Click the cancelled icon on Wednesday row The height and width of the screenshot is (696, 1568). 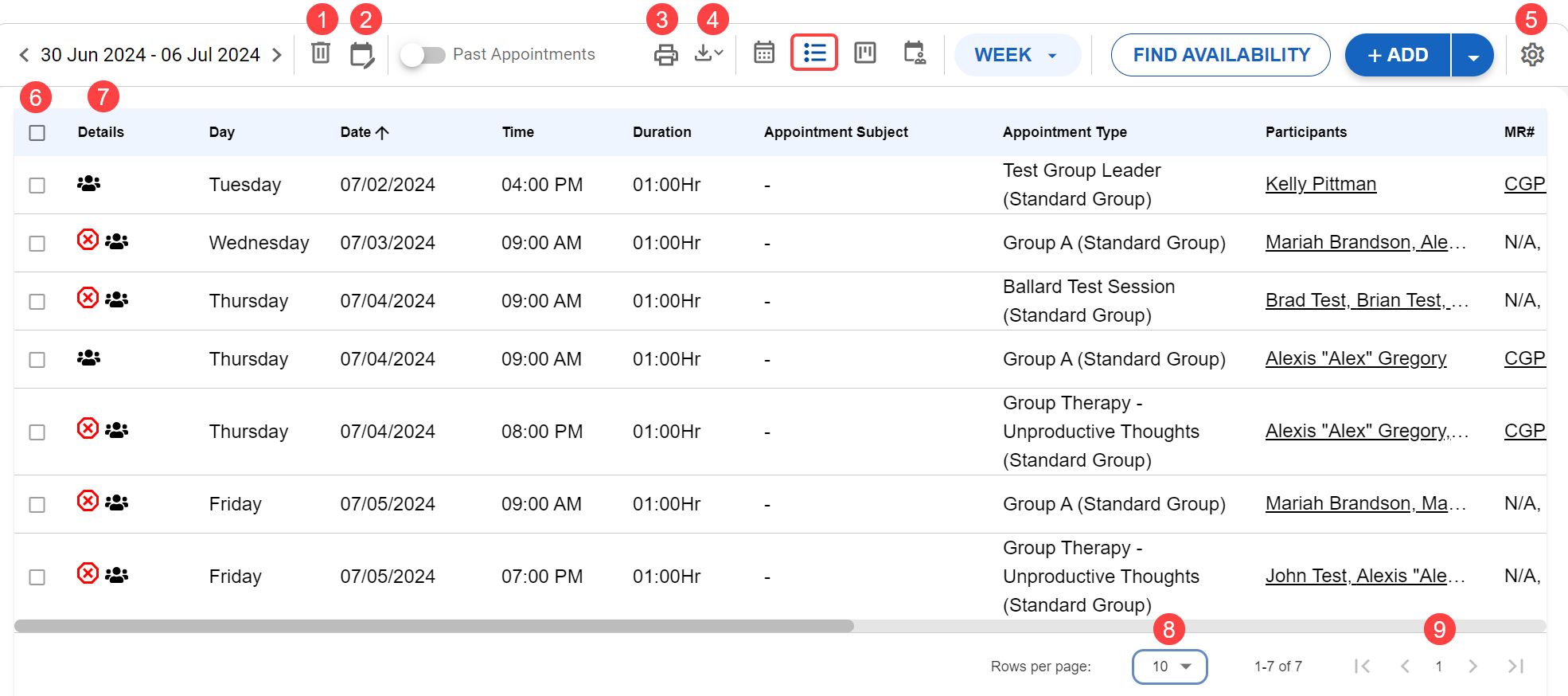coord(88,240)
